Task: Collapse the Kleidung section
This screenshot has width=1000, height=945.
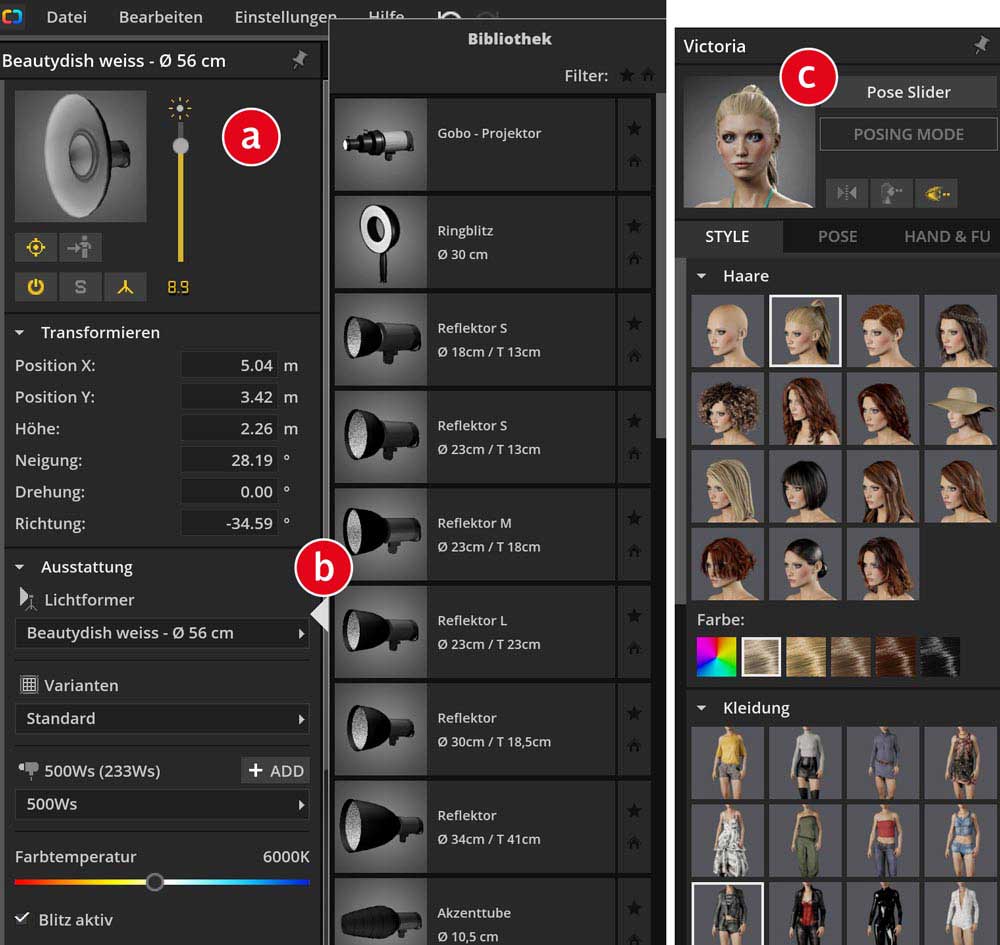Action: pyautogui.click(x=702, y=708)
